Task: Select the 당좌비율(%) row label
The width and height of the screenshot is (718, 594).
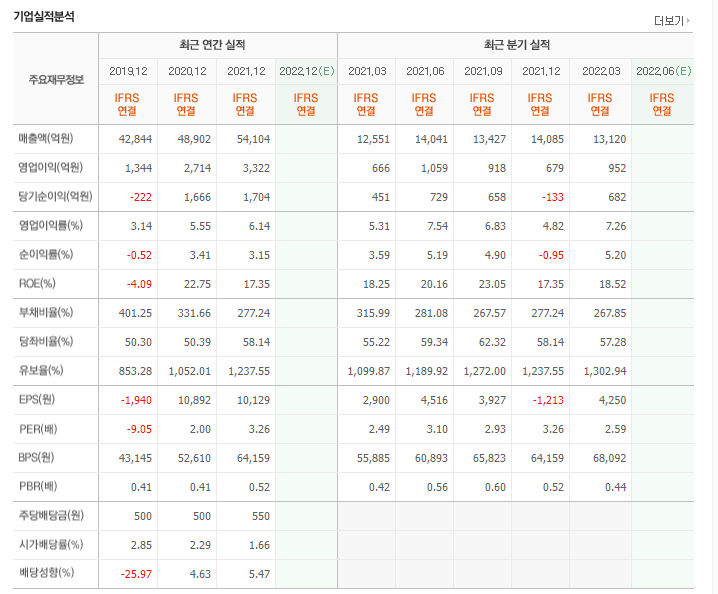Action: point(46,341)
